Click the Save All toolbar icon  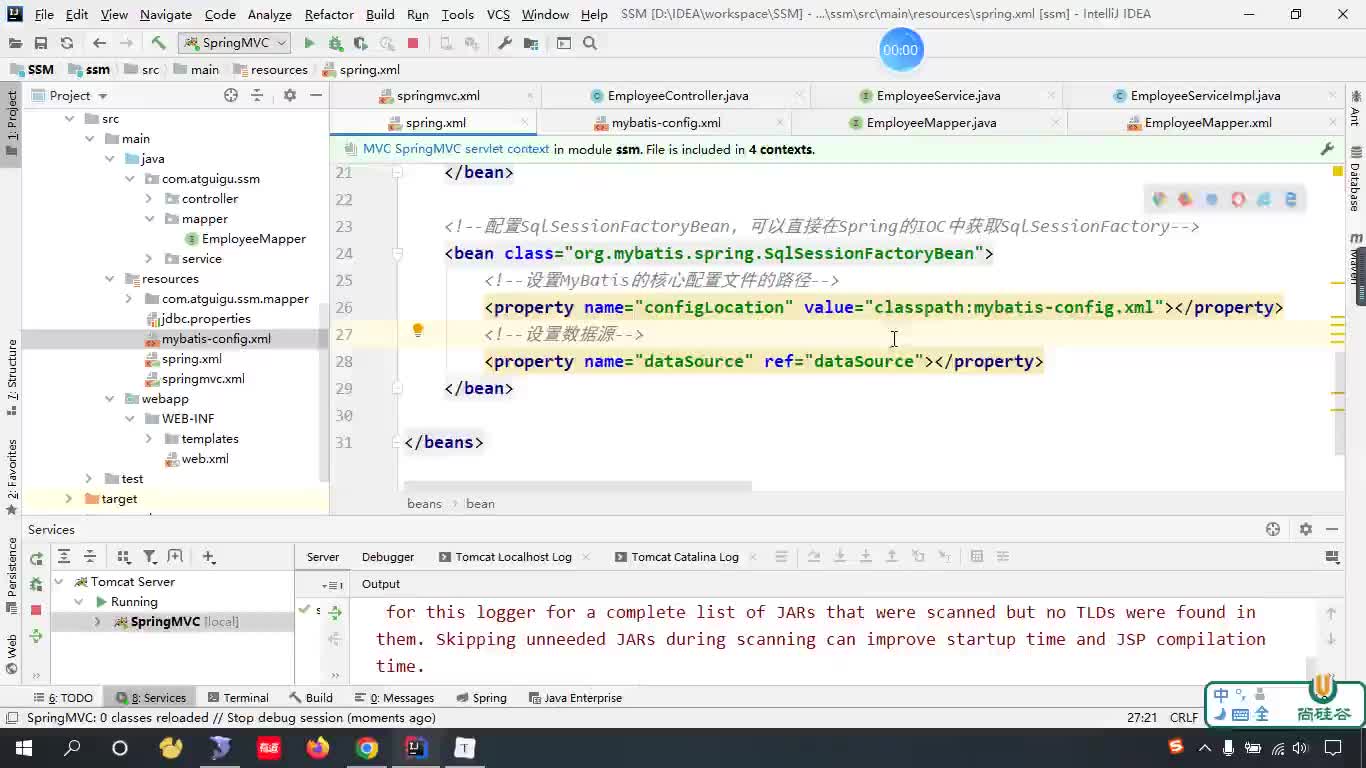click(x=41, y=43)
